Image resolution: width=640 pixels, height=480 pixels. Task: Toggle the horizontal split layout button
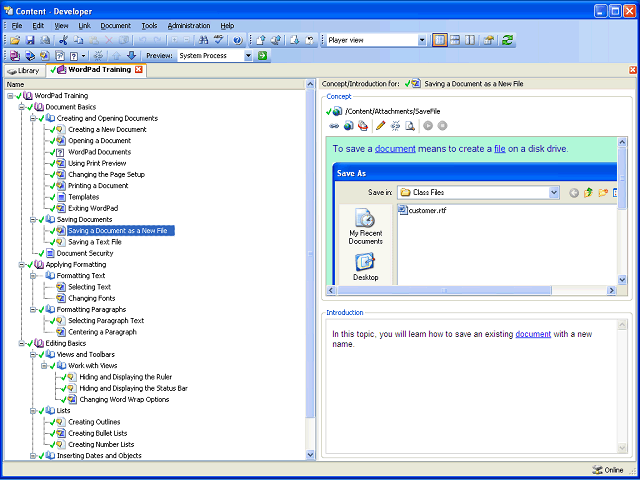pos(455,40)
